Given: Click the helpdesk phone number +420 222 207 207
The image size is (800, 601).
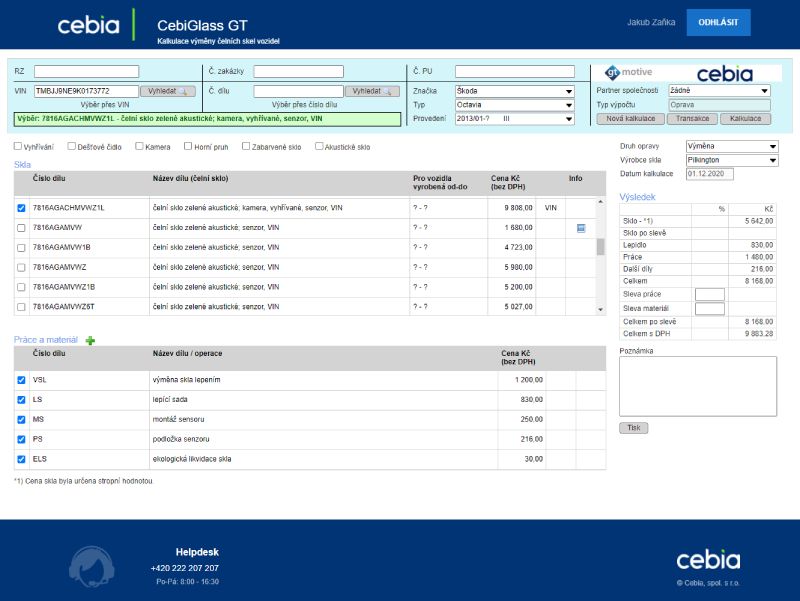Looking at the screenshot, I should (x=185, y=568).
